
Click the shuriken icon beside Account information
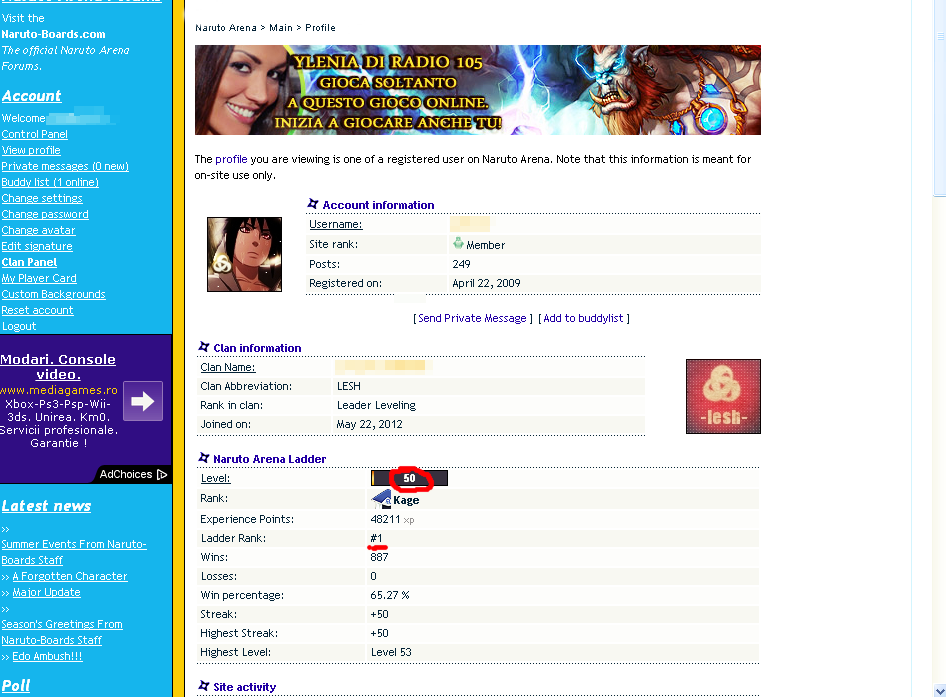click(x=313, y=204)
